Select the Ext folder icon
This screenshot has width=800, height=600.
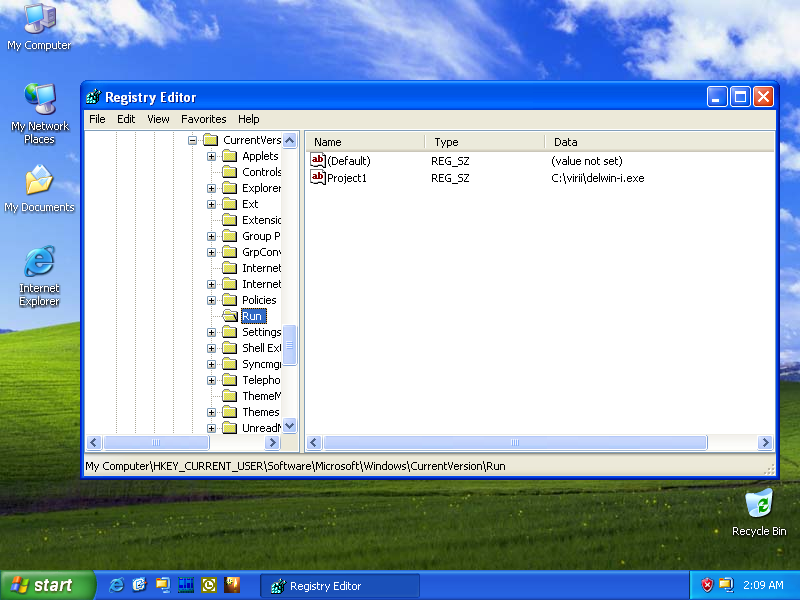(230, 204)
